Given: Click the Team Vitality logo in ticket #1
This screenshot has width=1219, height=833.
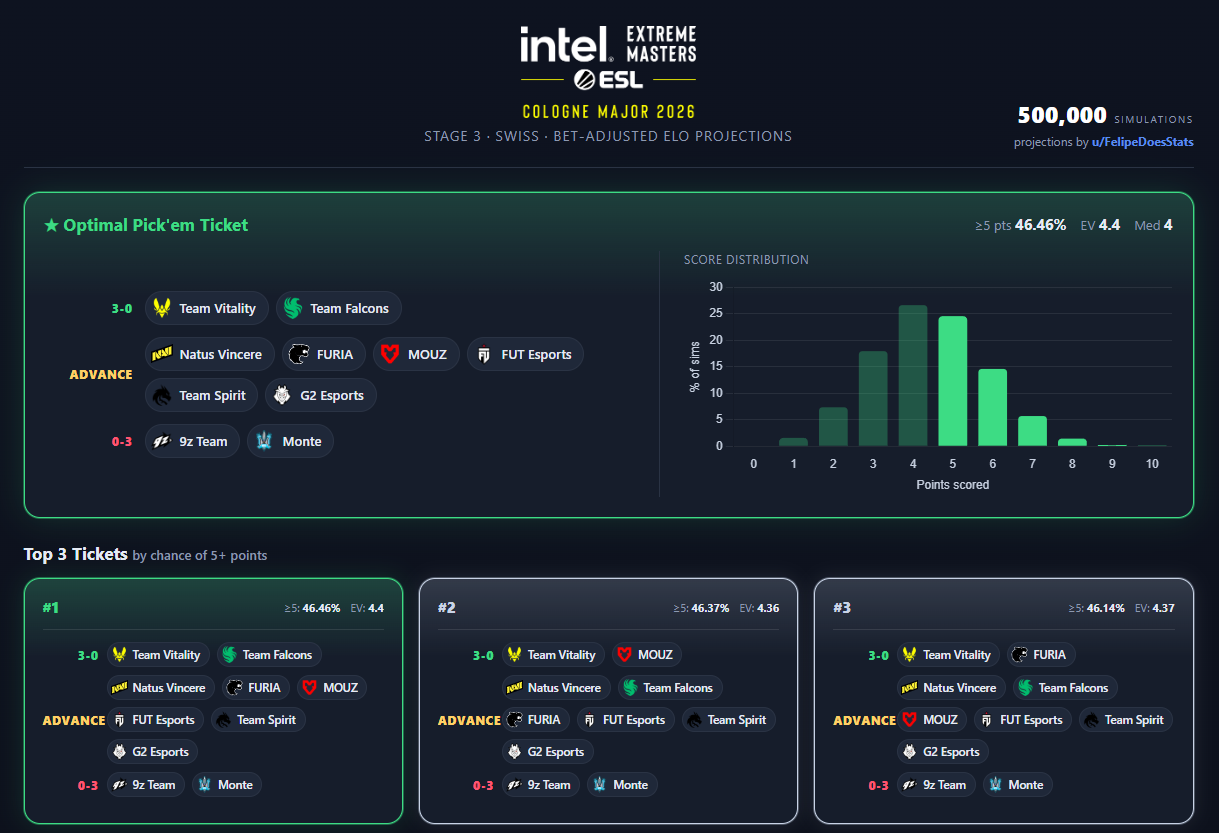Looking at the screenshot, I should tap(120, 655).
